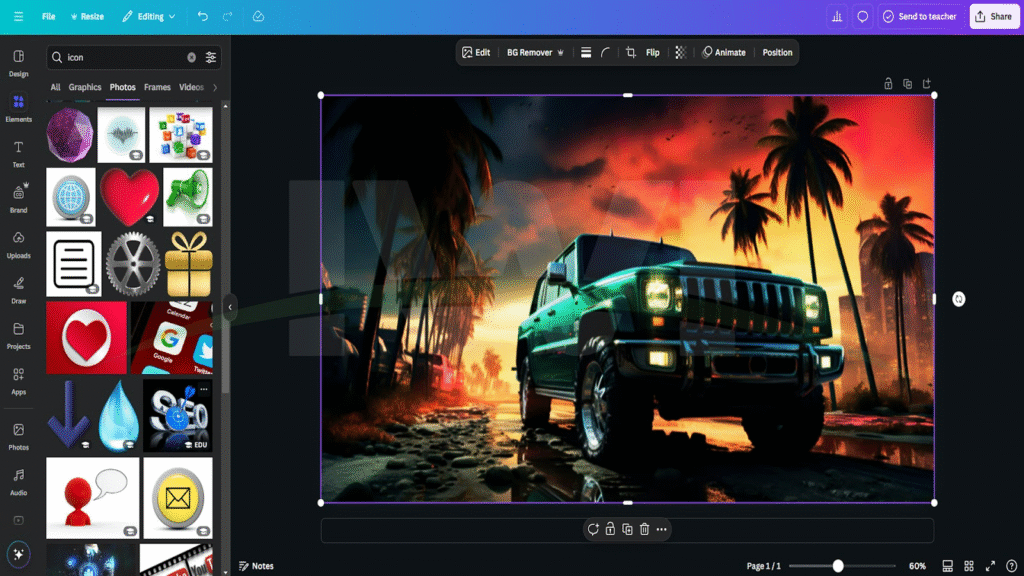
Task: Click Send to teacher button
Action: (x=920, y=17)
